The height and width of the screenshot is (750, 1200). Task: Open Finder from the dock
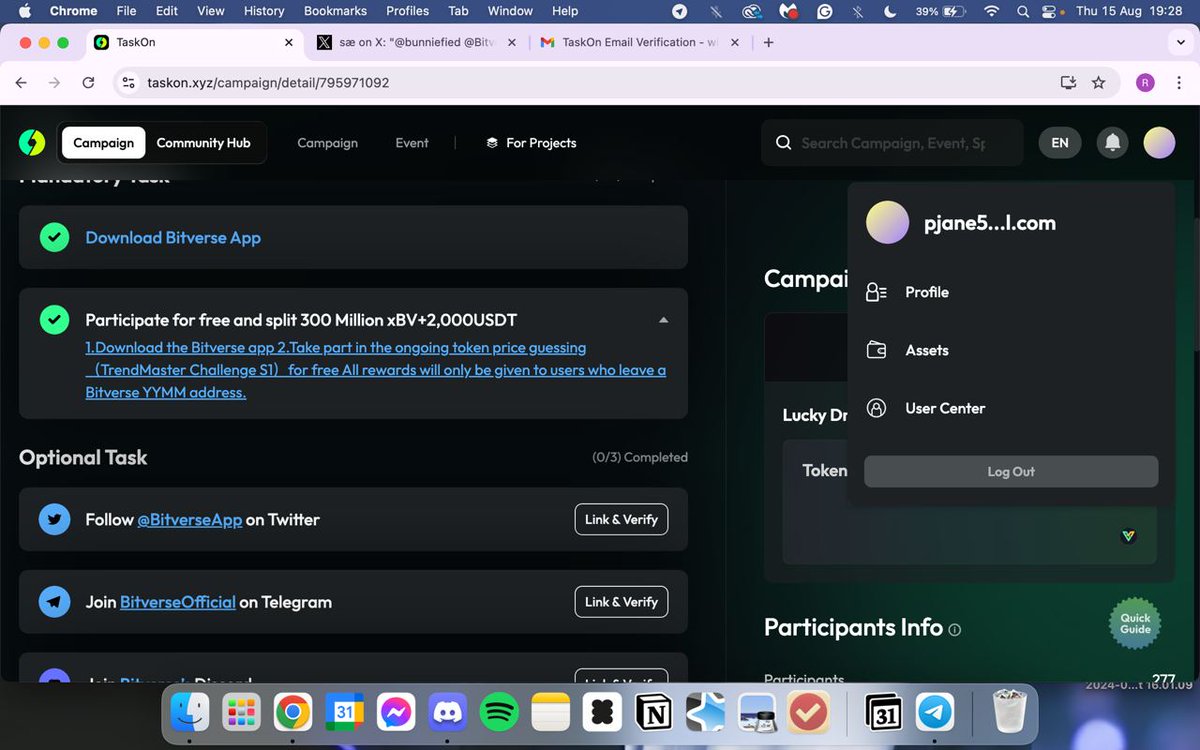(190, 712)
